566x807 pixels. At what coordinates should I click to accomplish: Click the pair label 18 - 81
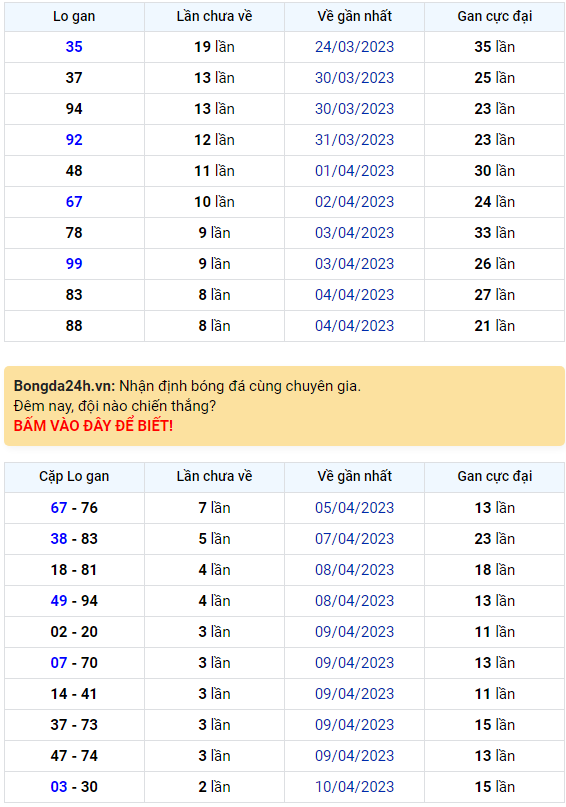click(74, 570)
